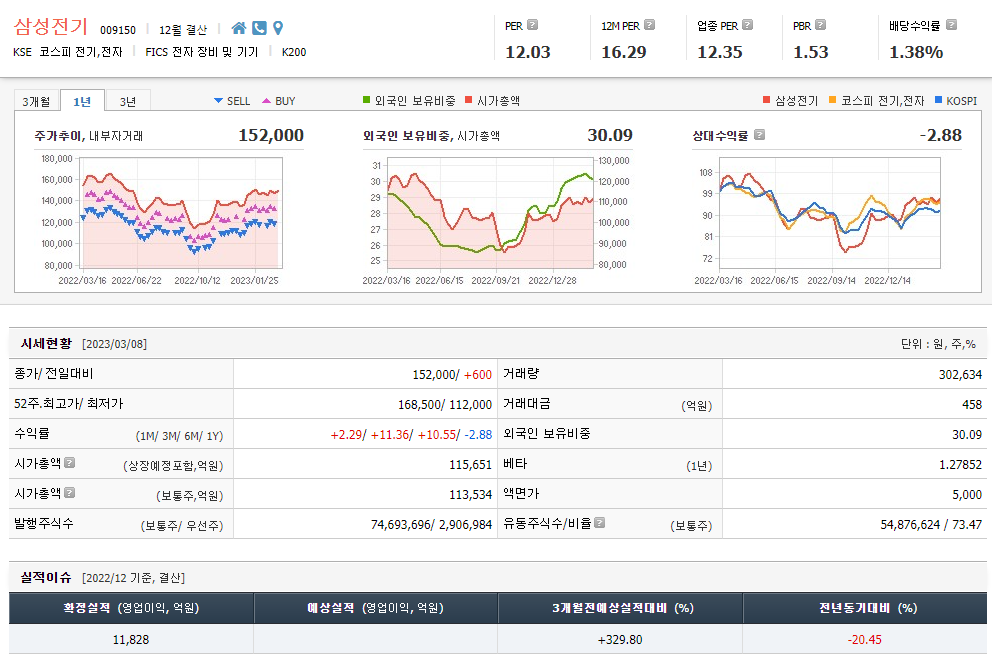Click the 업종 PER value 12.35
Viewport: 992px width, 662px height.
pos(720,52)
